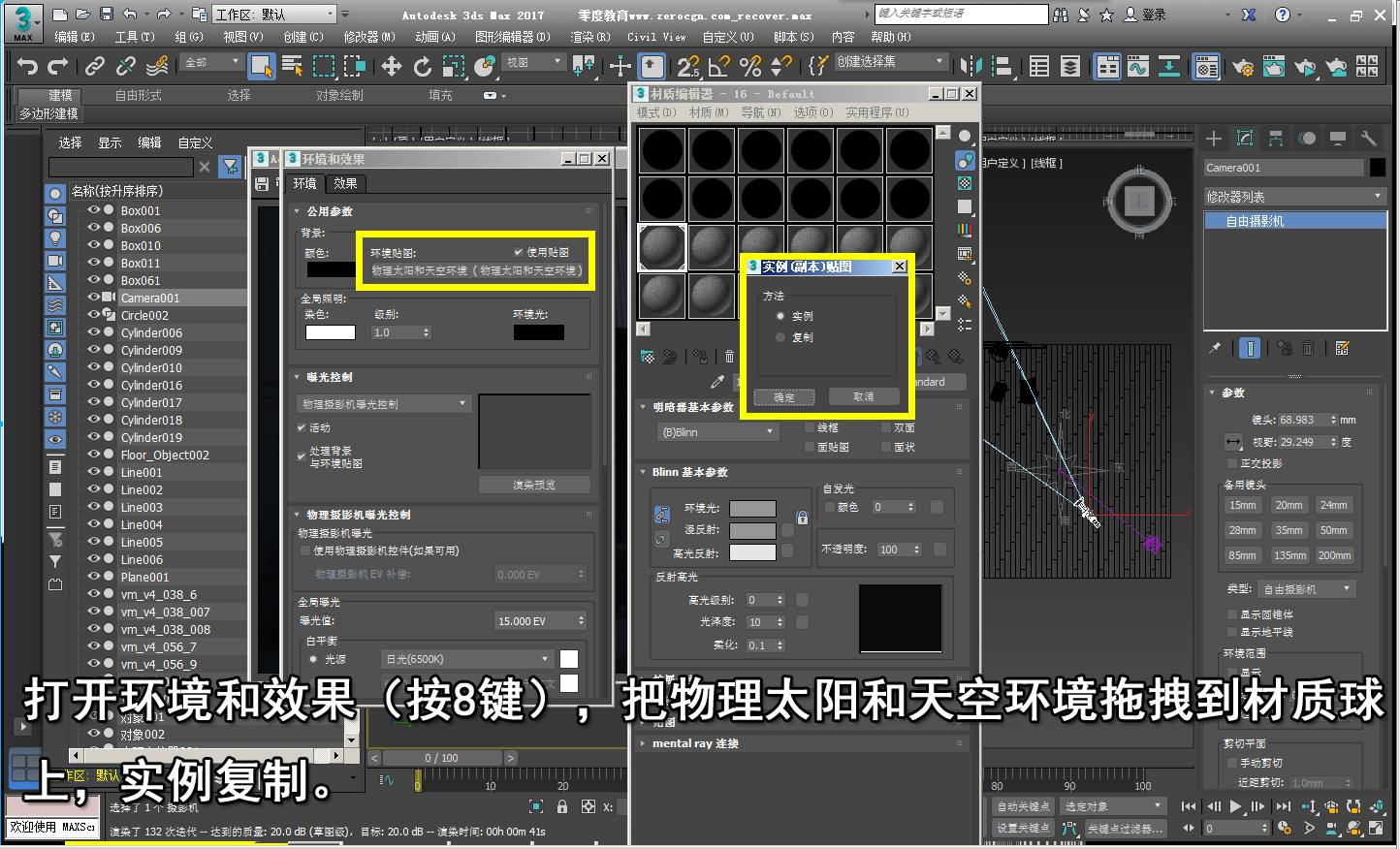Open the Workspace Default dropdown
Screen dimensions: 1400x849
tap(274, 15)
